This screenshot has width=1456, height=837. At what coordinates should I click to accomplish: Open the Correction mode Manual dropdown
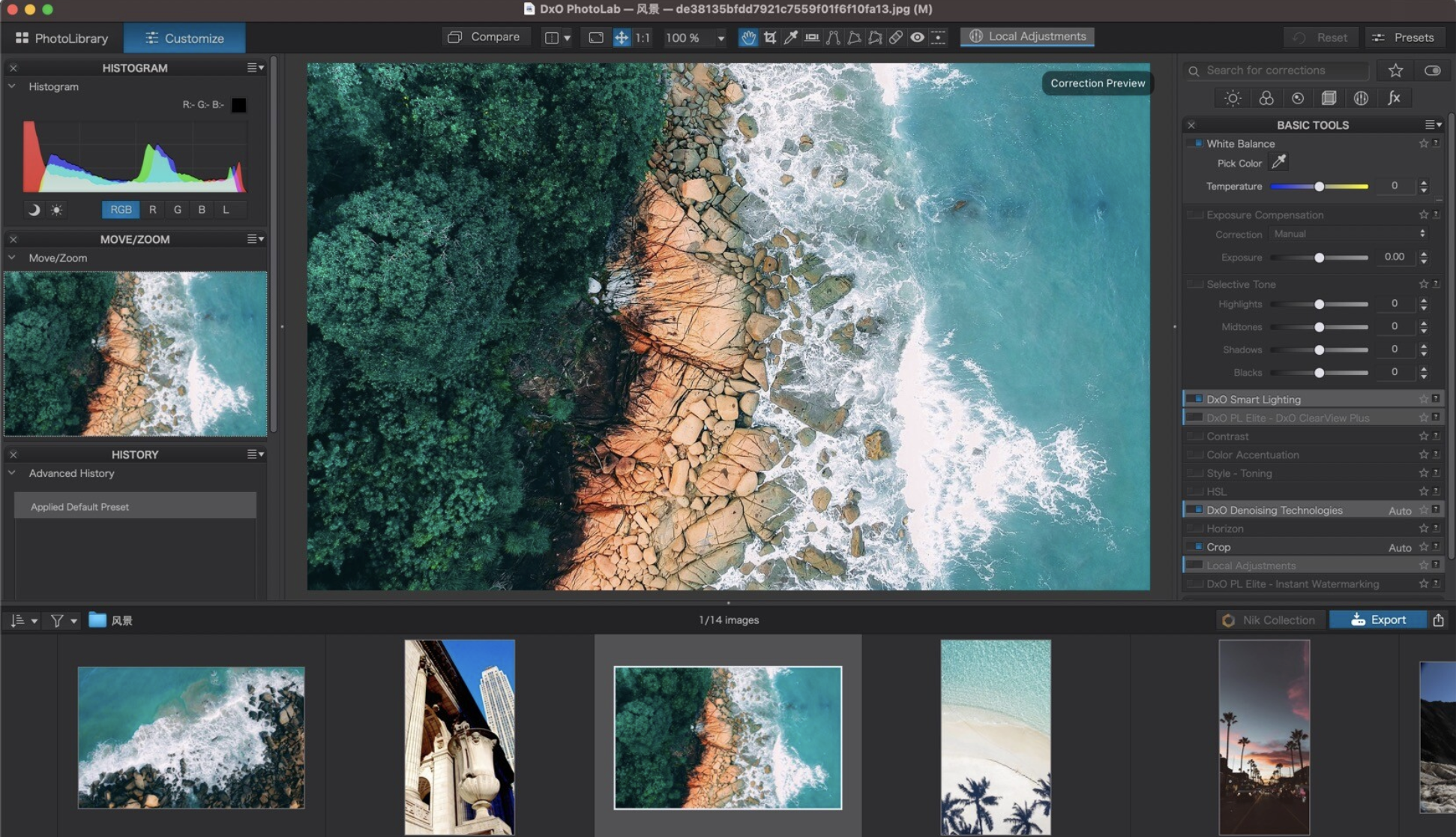(1348, 234)
